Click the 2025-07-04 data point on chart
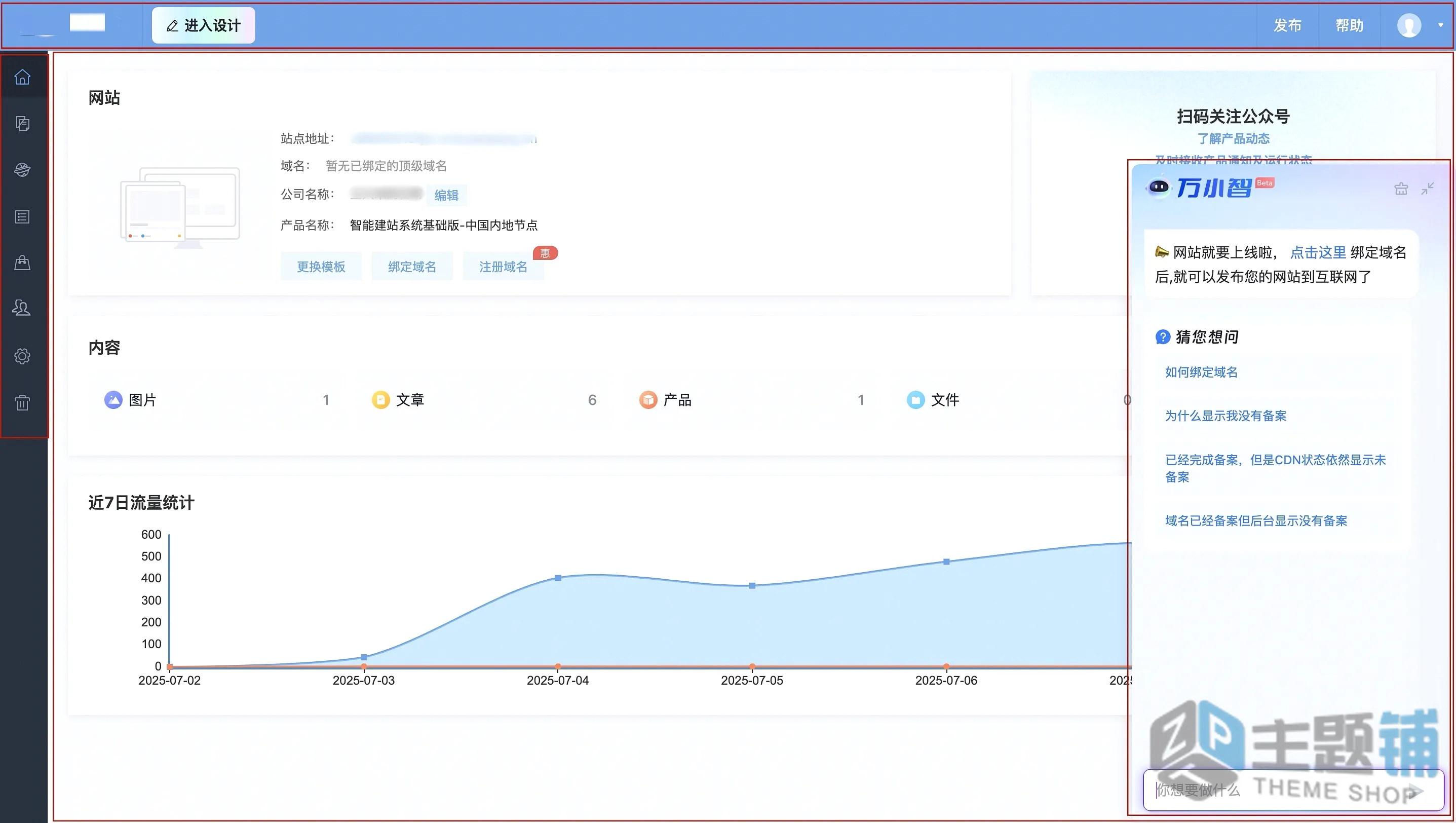Image resolution: width=1456 pixels, height=823 pixels. tap(558, 578)
